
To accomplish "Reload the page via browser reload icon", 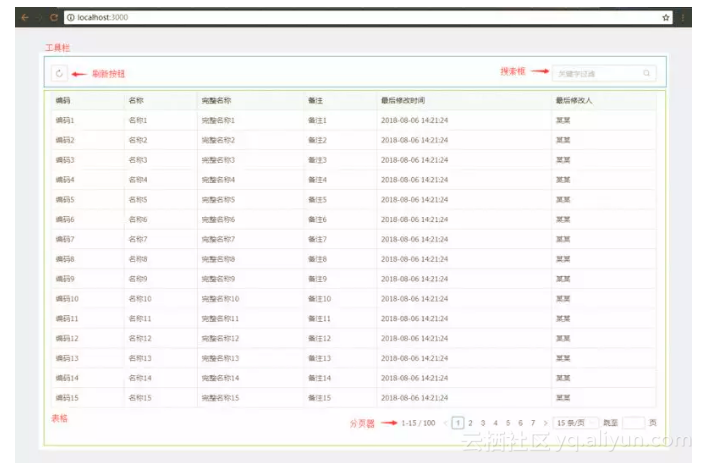I will click(x=54, y=17).
